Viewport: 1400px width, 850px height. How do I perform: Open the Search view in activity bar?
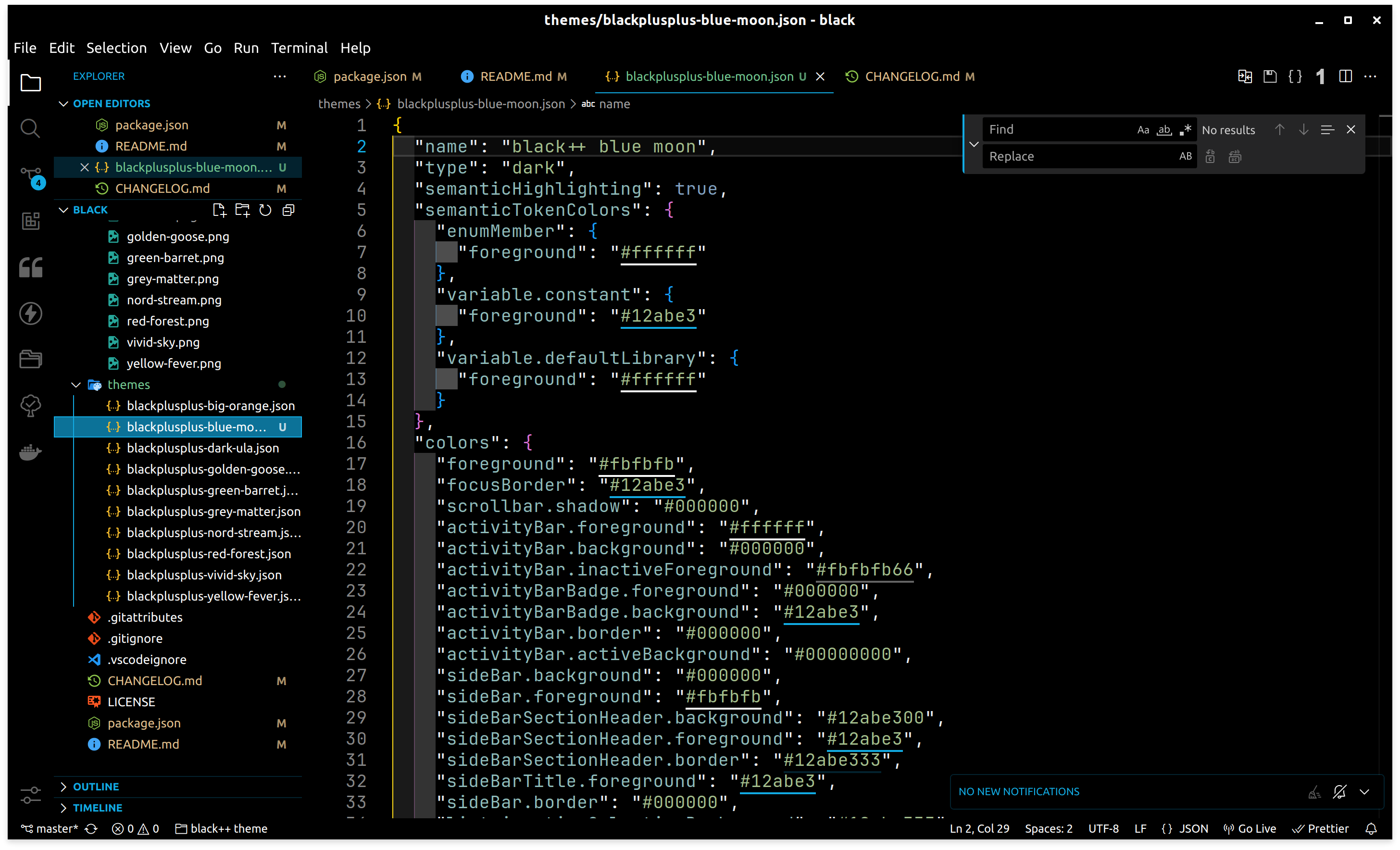coord(30,128)
